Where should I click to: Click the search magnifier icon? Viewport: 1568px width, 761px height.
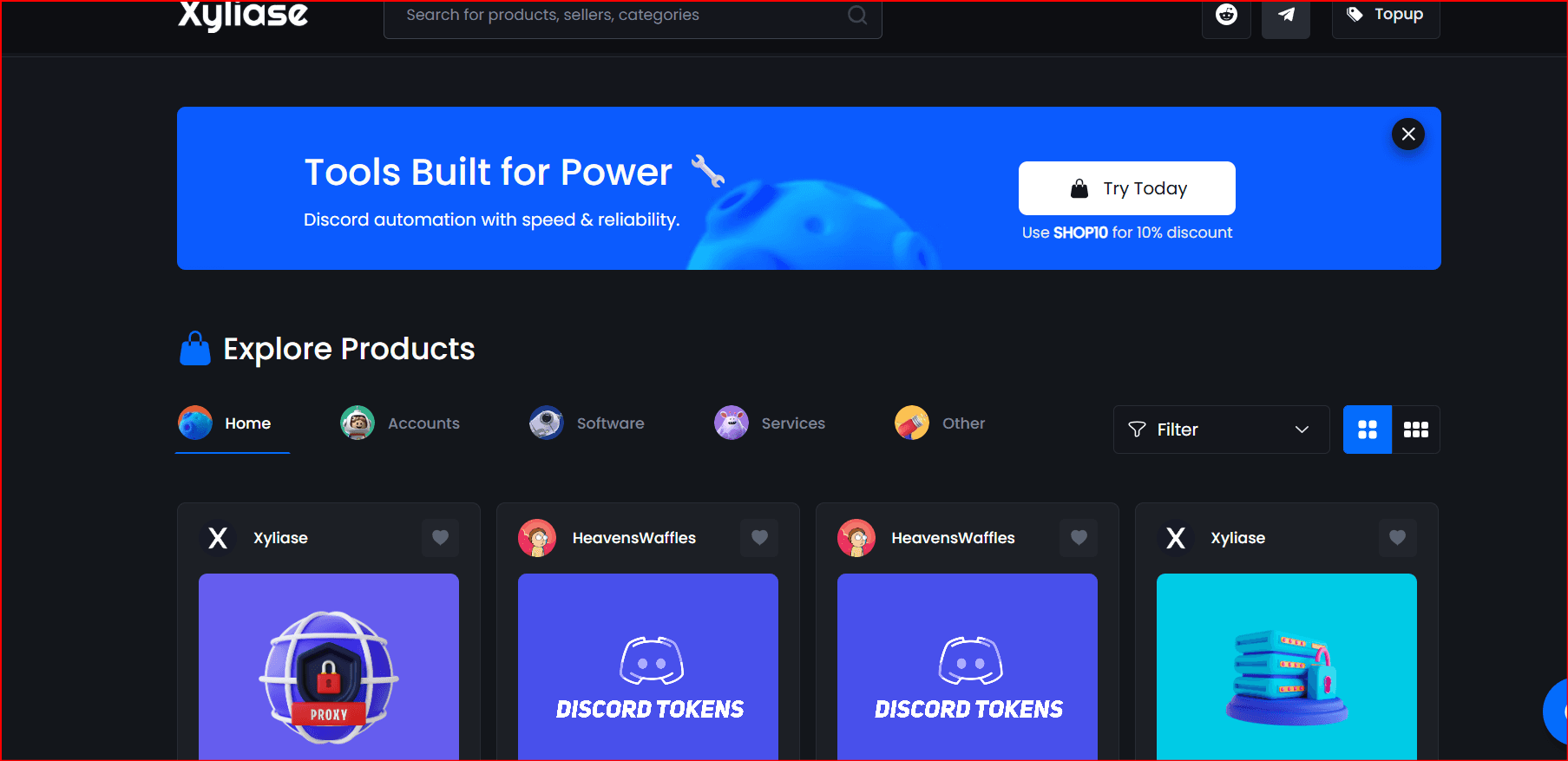tap(857, 15)
